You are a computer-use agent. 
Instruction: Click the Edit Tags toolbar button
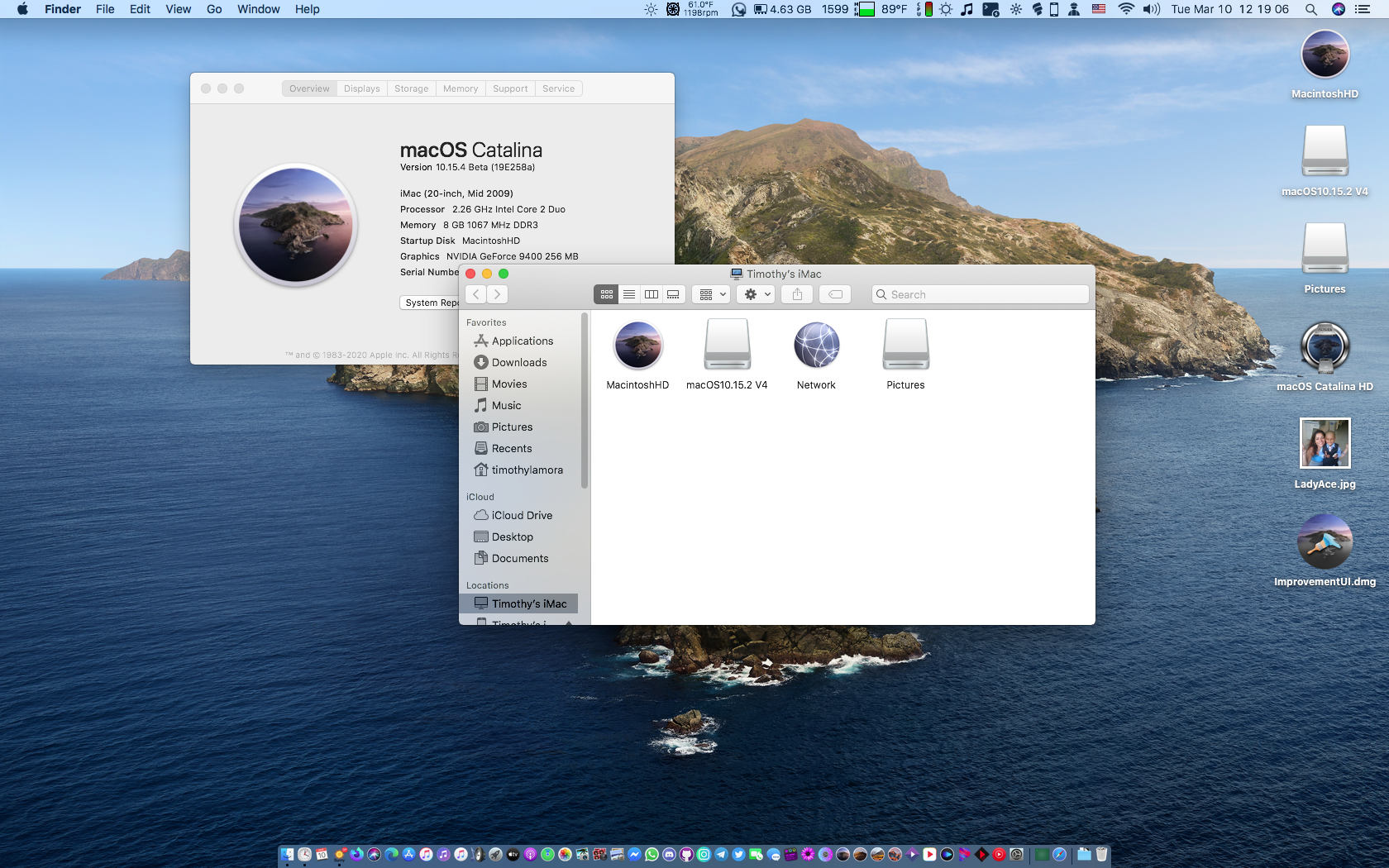click(x=835, y=294)
